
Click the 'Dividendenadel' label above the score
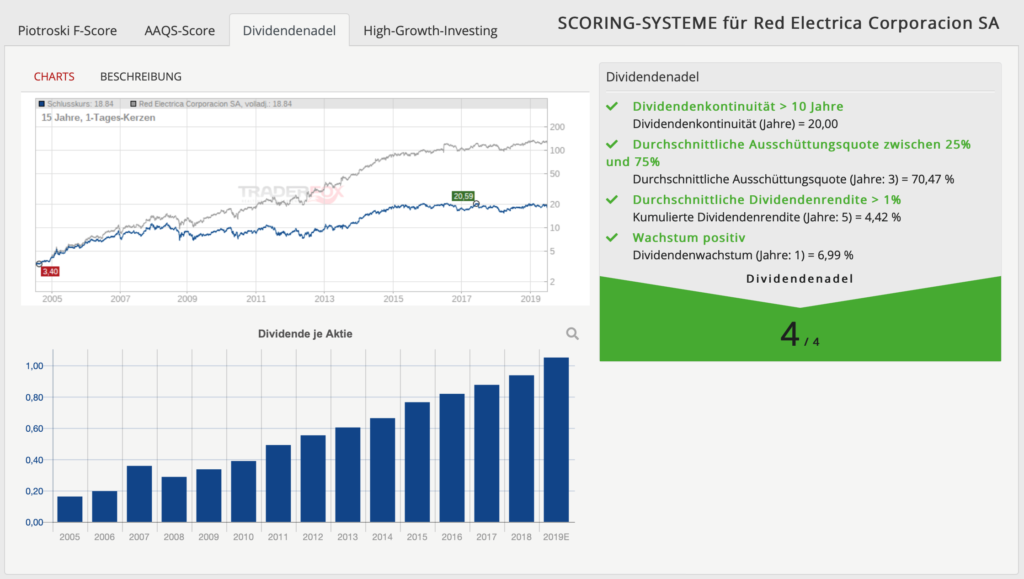click(800, 279)
